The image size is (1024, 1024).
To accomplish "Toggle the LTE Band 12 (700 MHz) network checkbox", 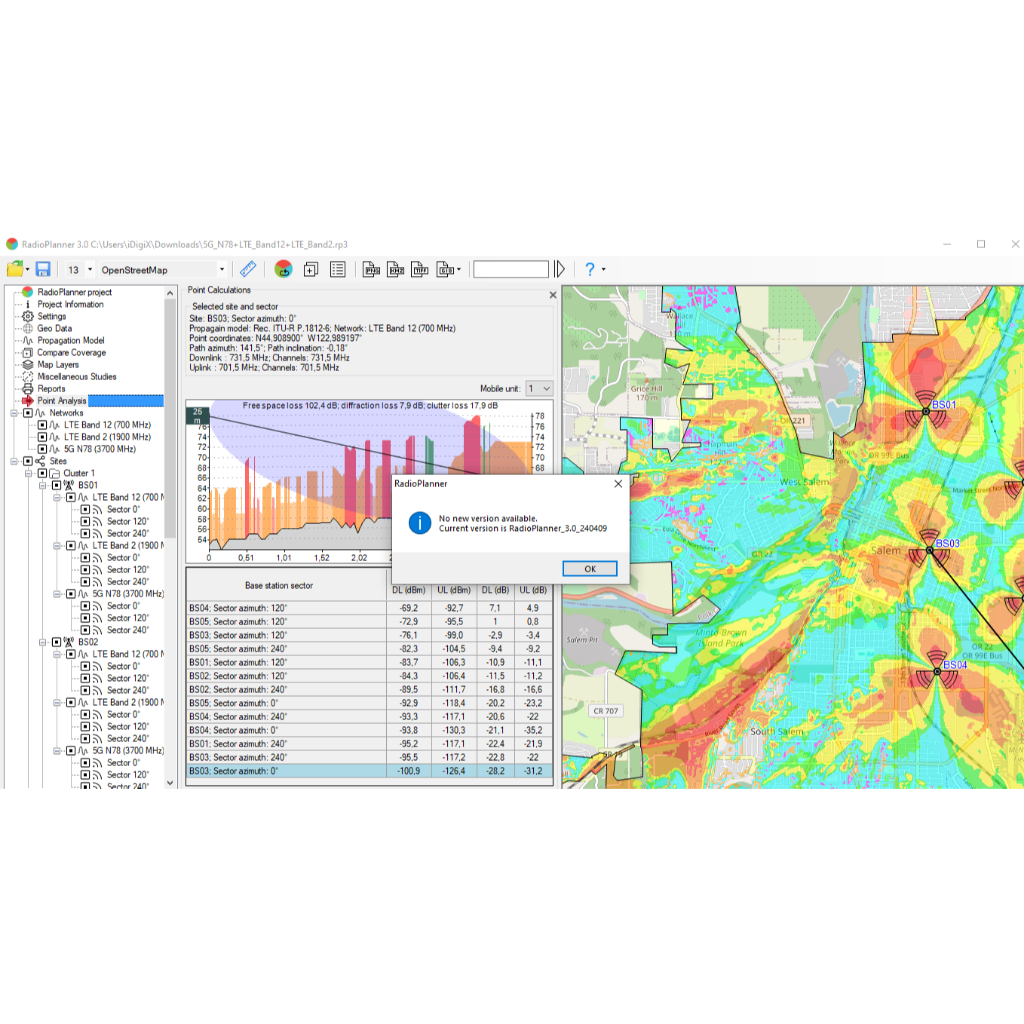I will (42, 425).
